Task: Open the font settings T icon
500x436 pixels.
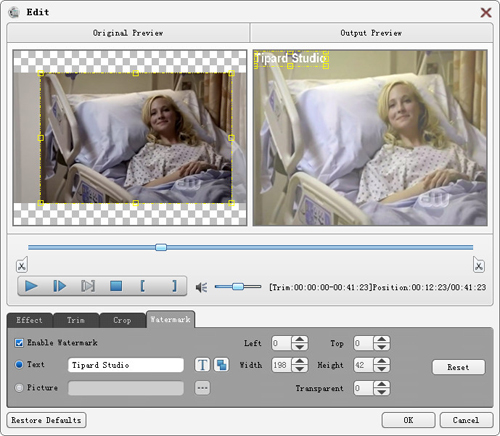Action: coord(202,365)
